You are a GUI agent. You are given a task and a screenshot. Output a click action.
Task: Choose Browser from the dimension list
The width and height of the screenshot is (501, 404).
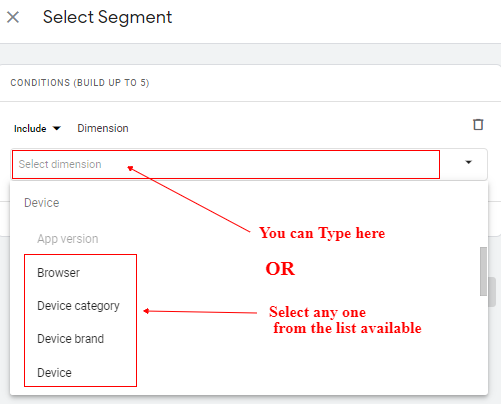point(58,273)
